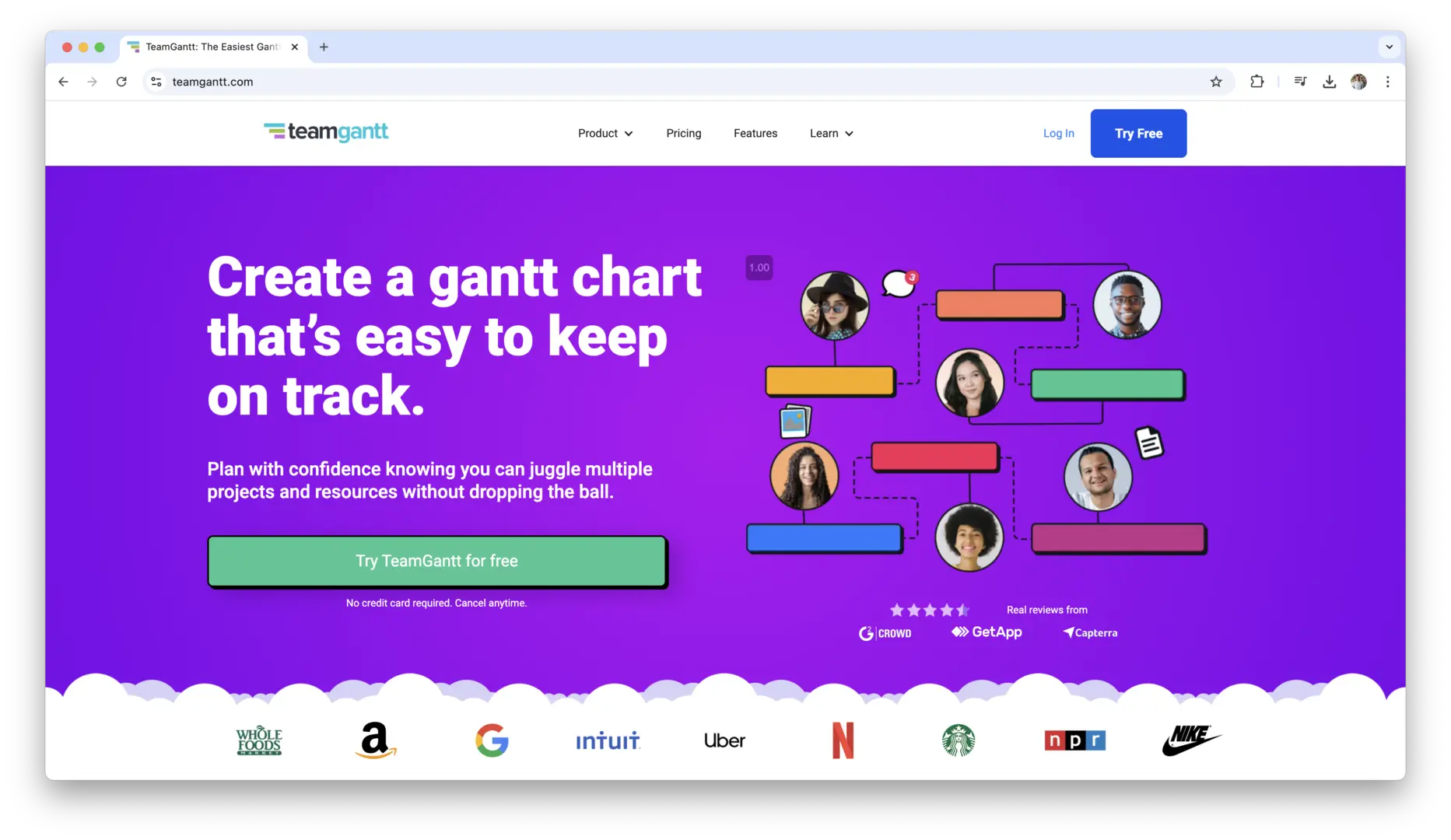Click the green gantt bar
Image resolution: width=1451 pixels, height=840 pixels.
point(1107,384)
